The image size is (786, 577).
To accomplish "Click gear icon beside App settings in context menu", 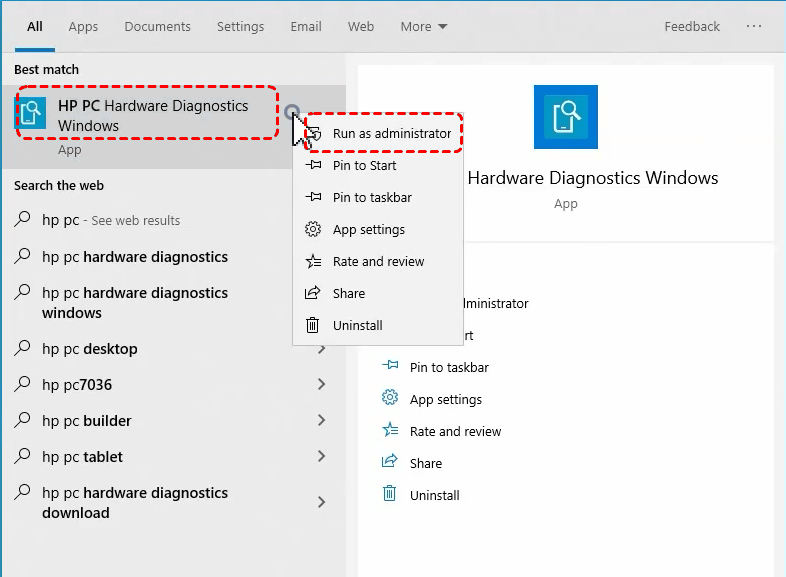I will [313, 229].
